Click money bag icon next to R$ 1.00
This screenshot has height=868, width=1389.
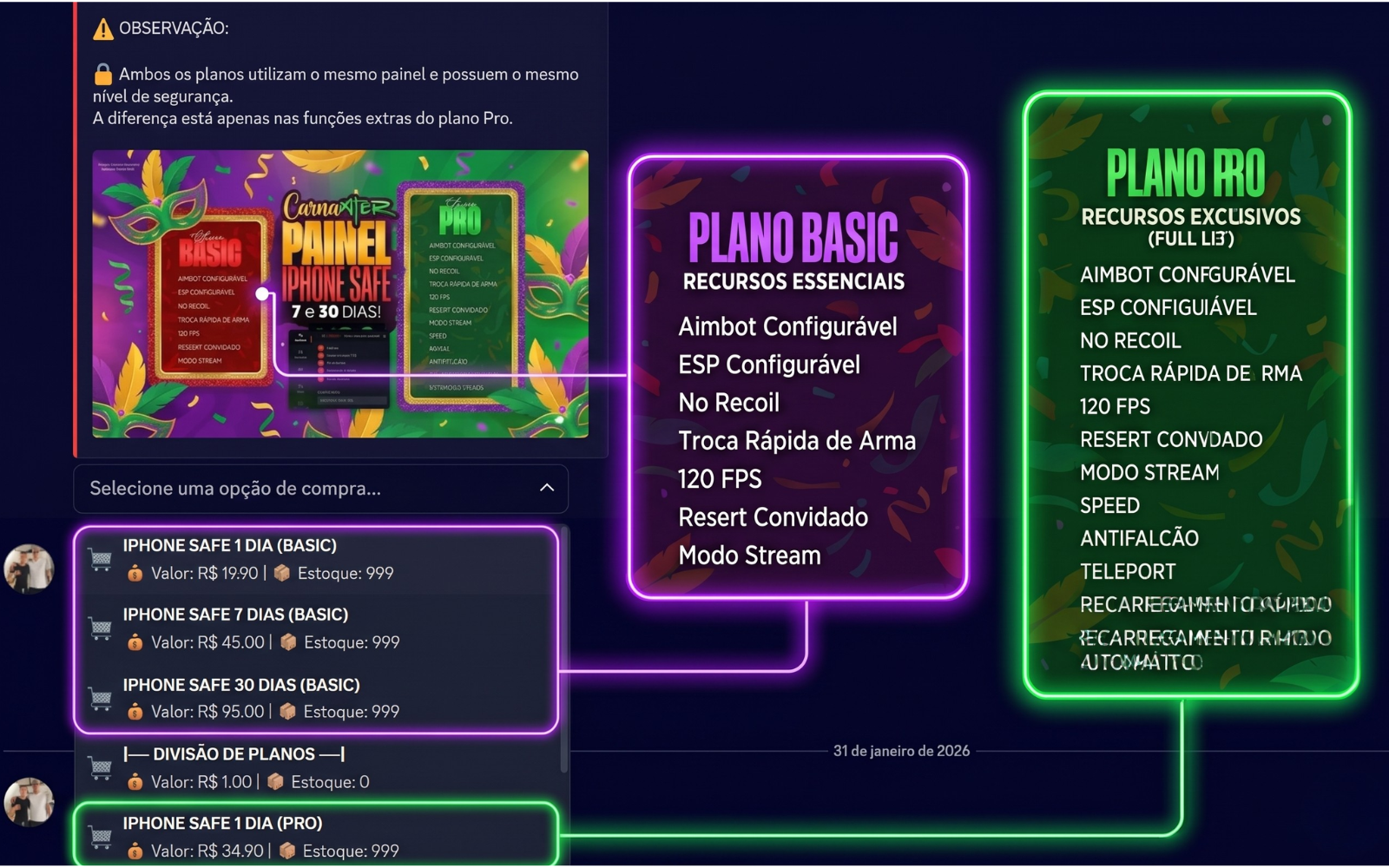[x=135, y=782]
